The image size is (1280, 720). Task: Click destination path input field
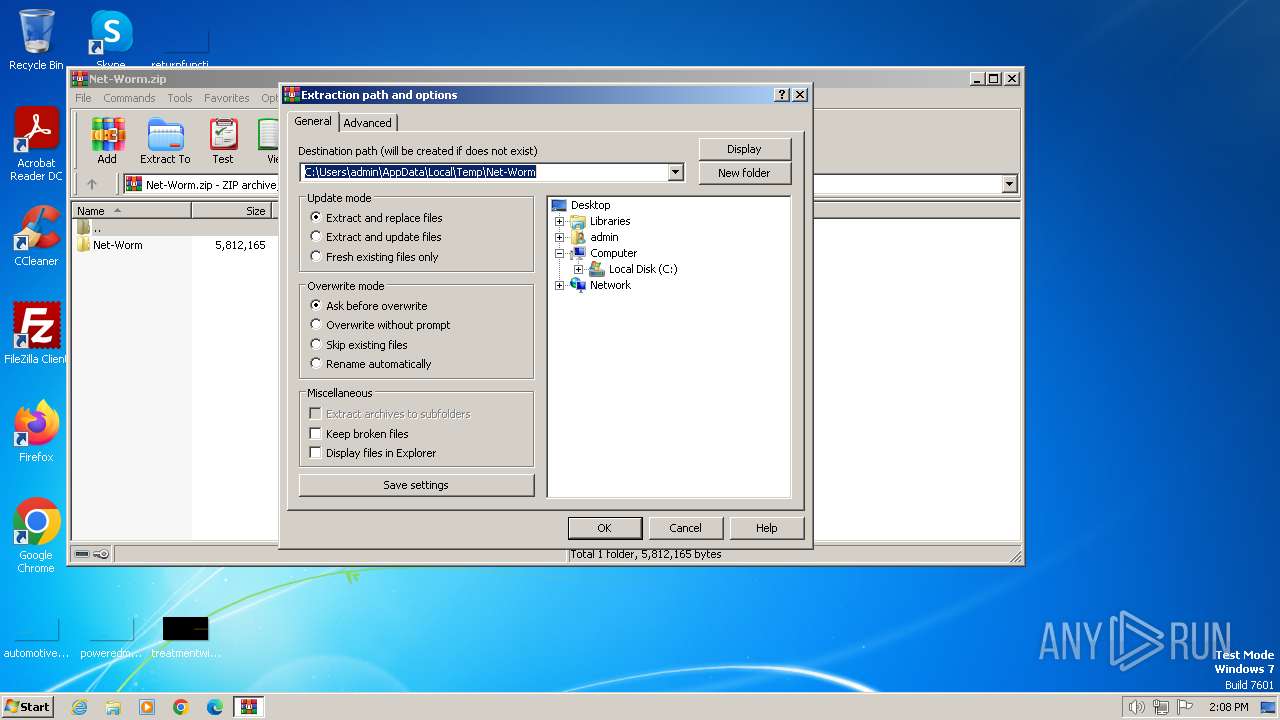(x=484, y=172)
